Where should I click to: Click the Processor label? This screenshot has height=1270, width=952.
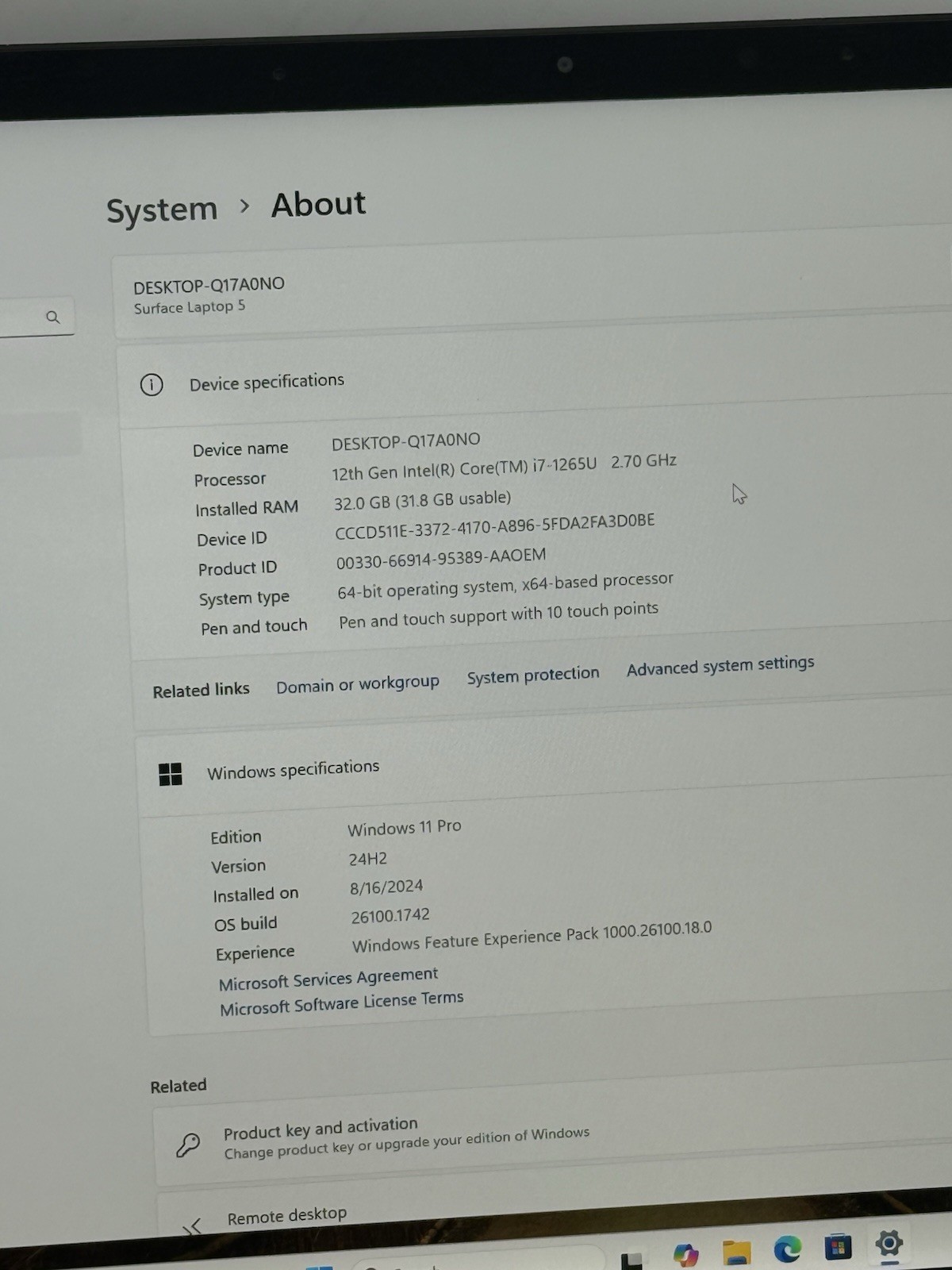(x=230, y=479)
